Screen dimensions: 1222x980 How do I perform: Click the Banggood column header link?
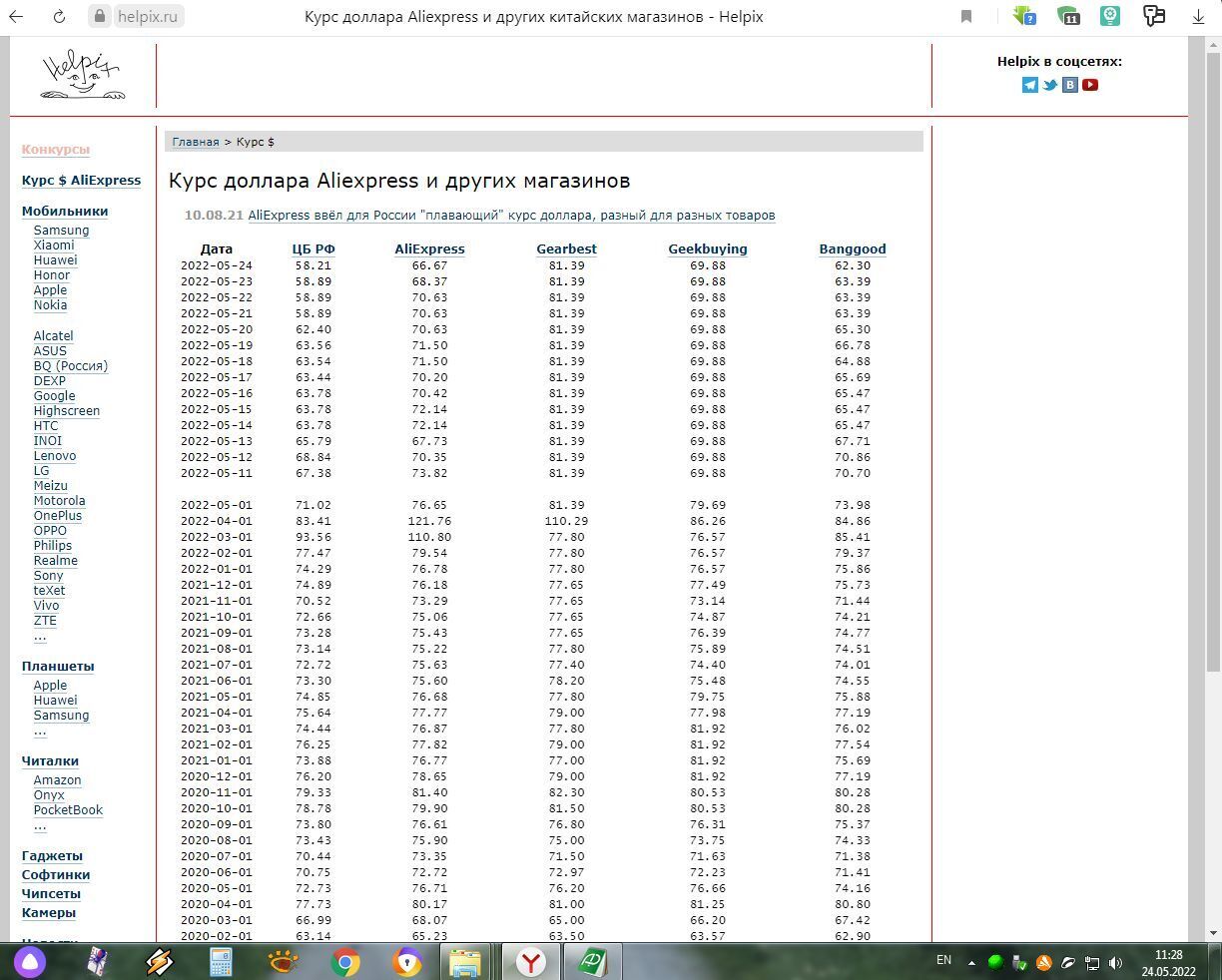(852, 248)
